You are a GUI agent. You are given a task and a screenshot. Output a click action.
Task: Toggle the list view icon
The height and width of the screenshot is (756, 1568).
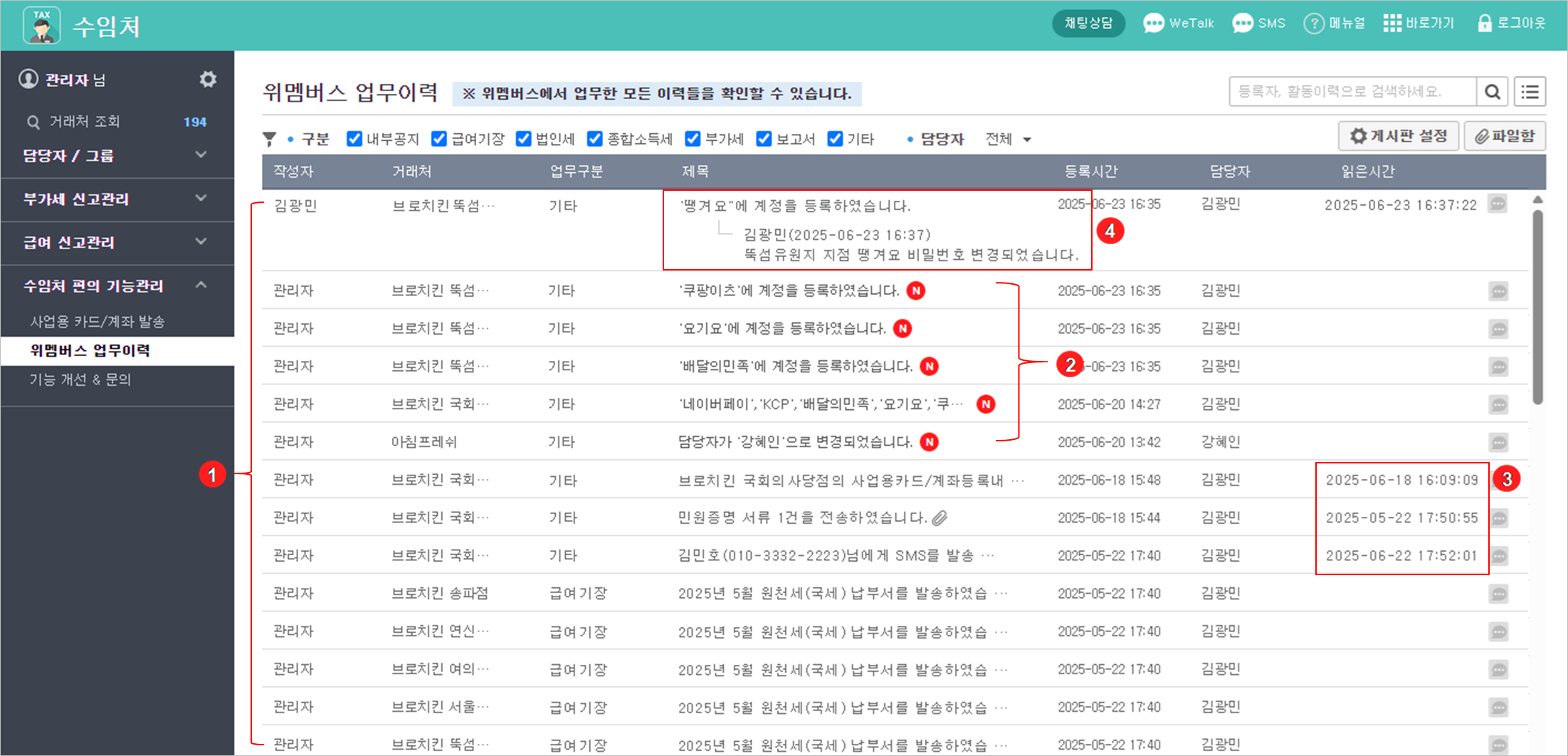[x=1530, y=92]
